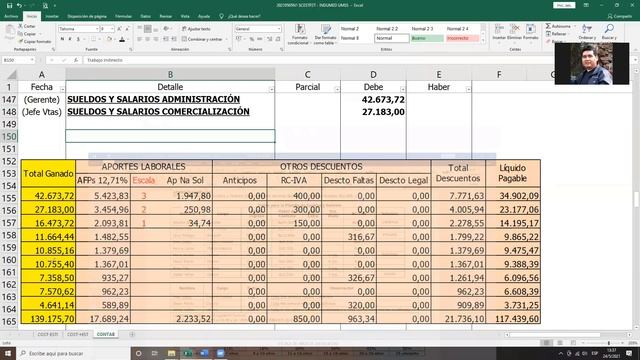Toggle Combinar y centrar merge
Screen dimensions: 640x360
tap(202, 39)
